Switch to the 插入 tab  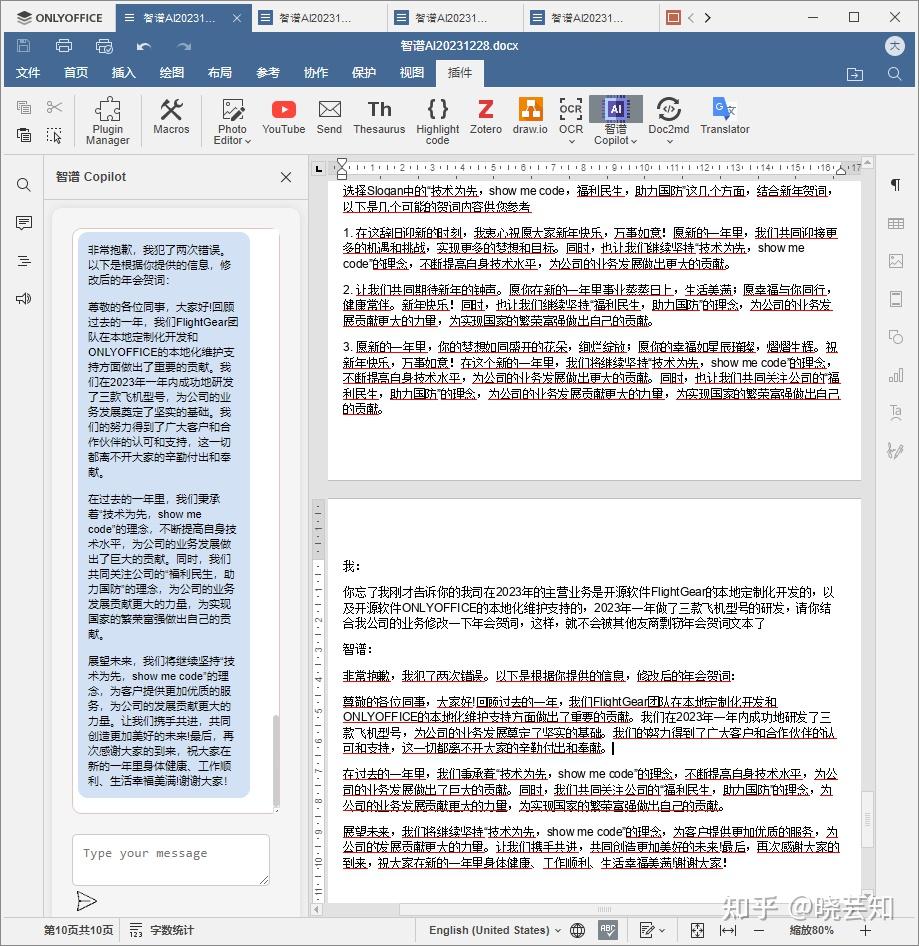pyautogui.click(x=124, y=73)
